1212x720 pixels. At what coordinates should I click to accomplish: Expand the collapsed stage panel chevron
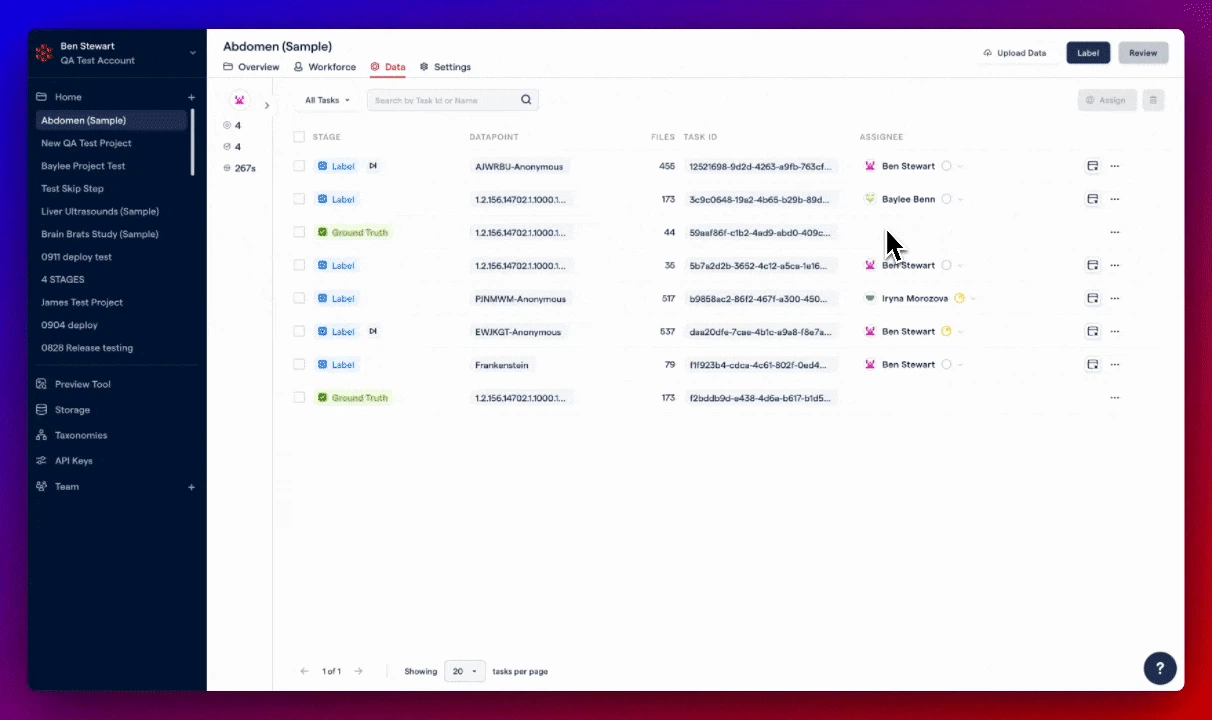coord(267,104)
